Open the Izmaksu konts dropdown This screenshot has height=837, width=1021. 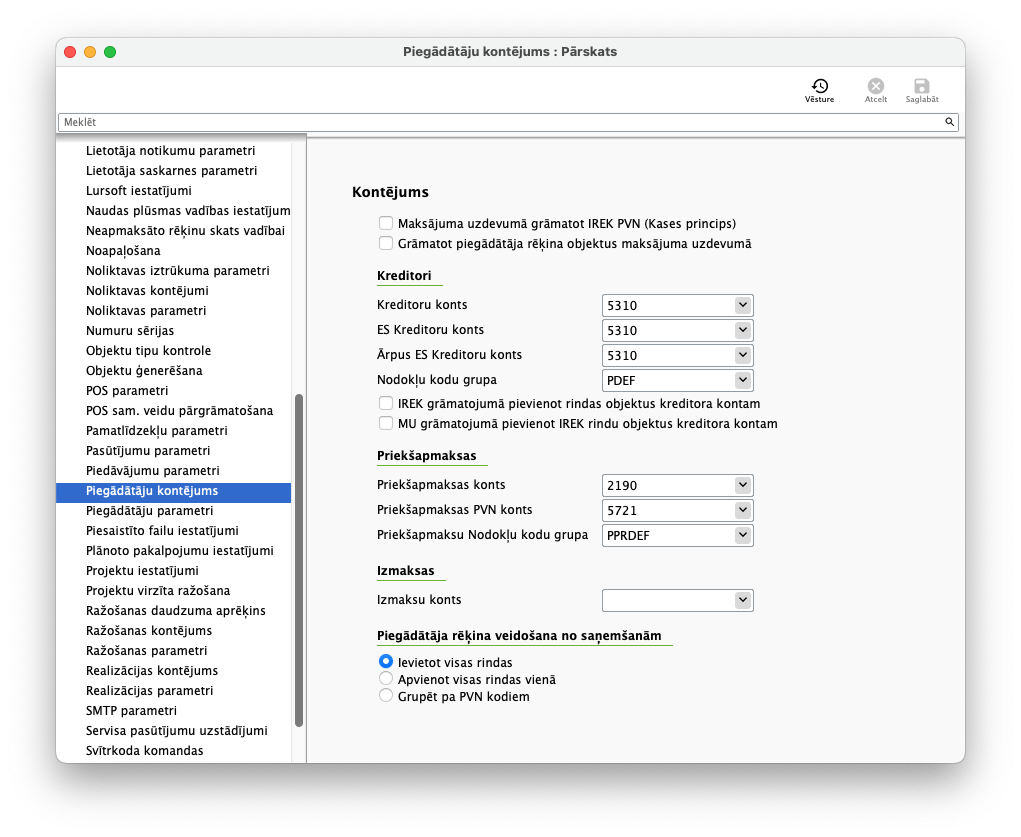pos(742,600)
